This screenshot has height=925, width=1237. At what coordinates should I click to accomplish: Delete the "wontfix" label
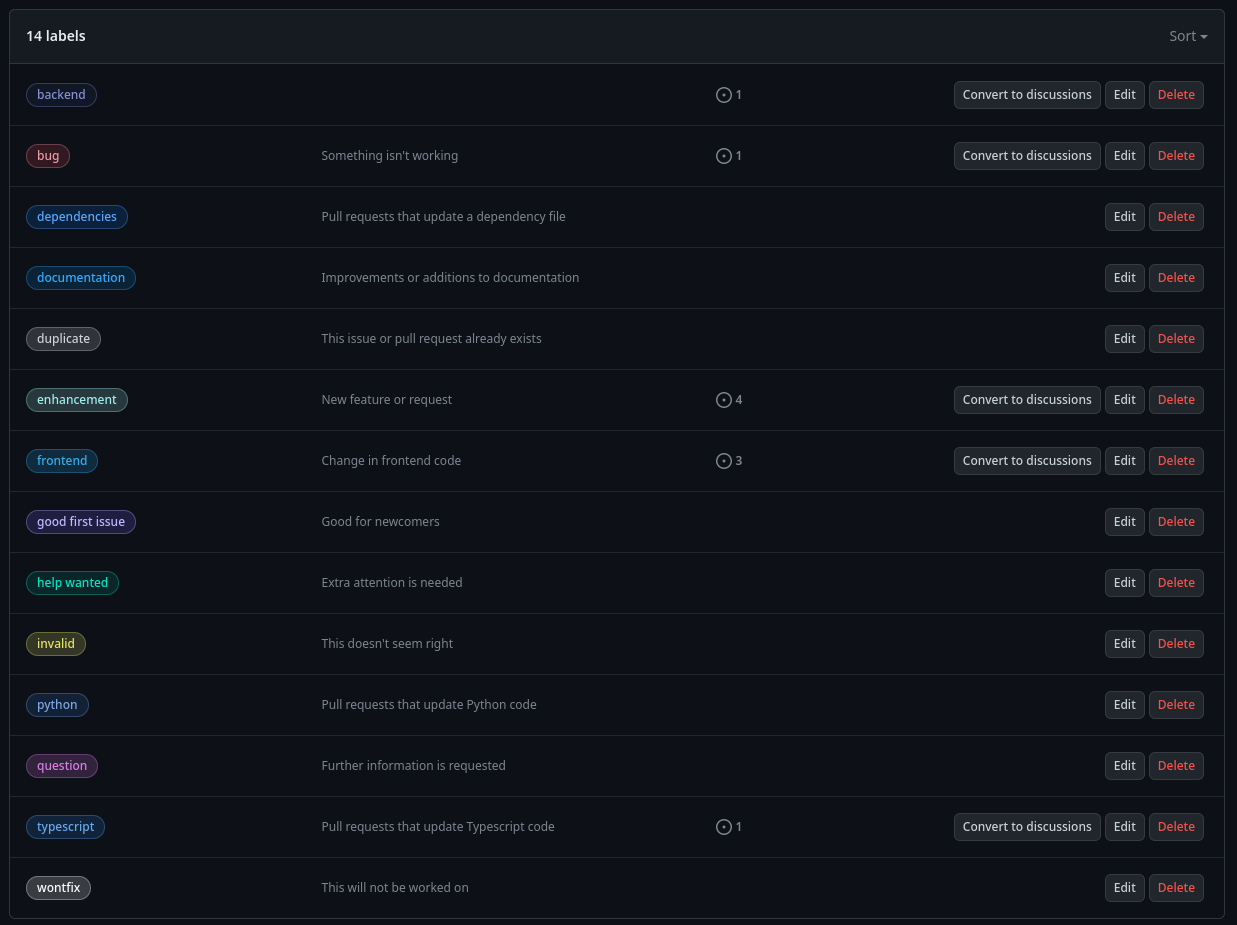point(1176,887)
